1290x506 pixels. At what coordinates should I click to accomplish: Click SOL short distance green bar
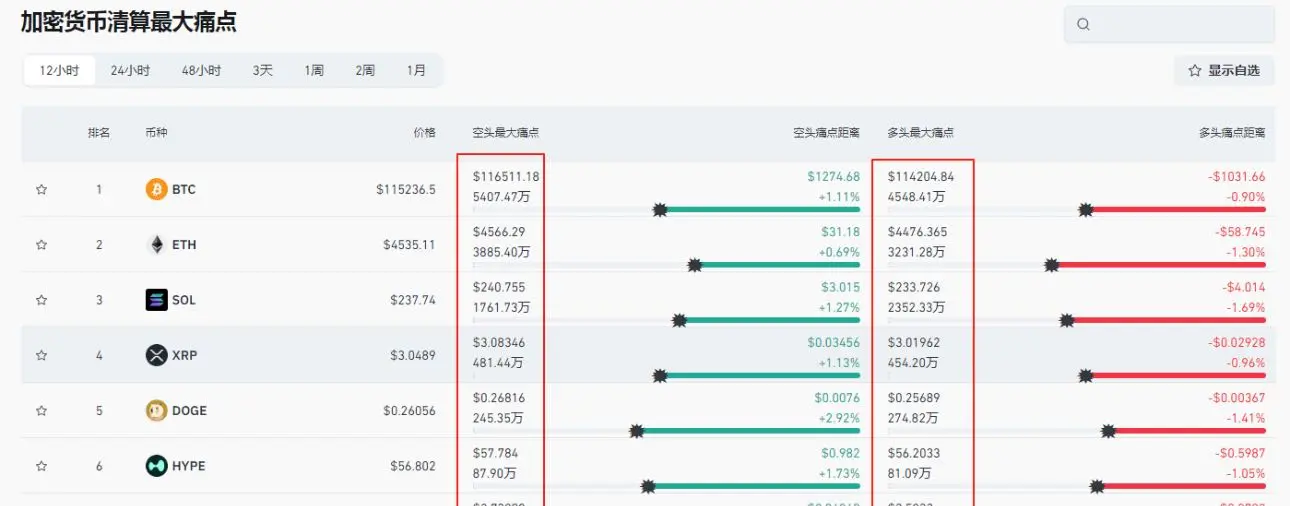tap(770, 321)
